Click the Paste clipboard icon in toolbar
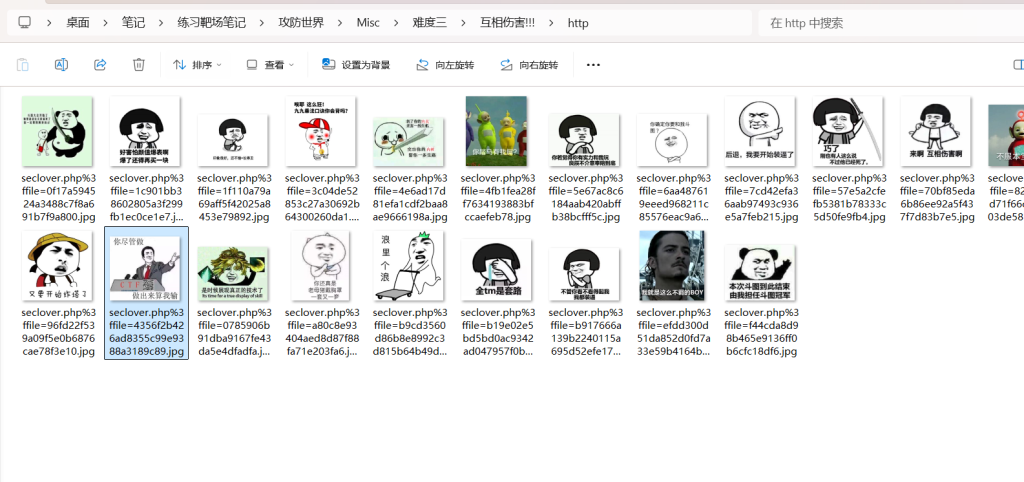Screen dimensions: 1024x482 tap(22, 65)
